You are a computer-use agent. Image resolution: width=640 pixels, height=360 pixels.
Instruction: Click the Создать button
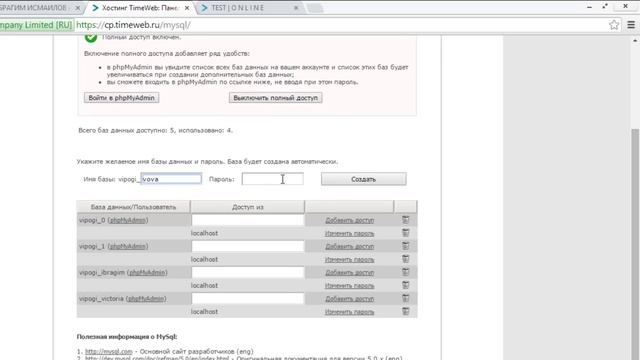pyautogui.click(x=363, y=179)
